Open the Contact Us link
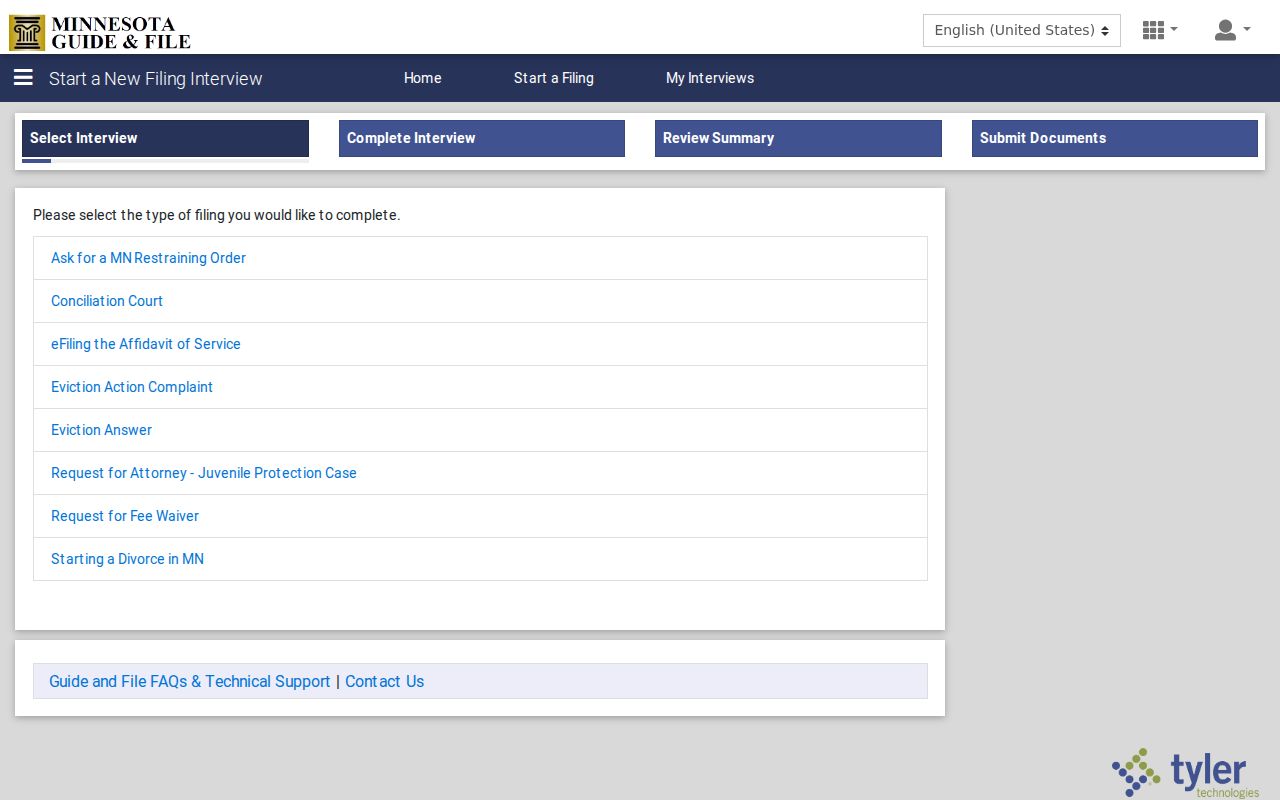Image resolution: width=1280 pixels, height=800 pixels. (384, 681)
